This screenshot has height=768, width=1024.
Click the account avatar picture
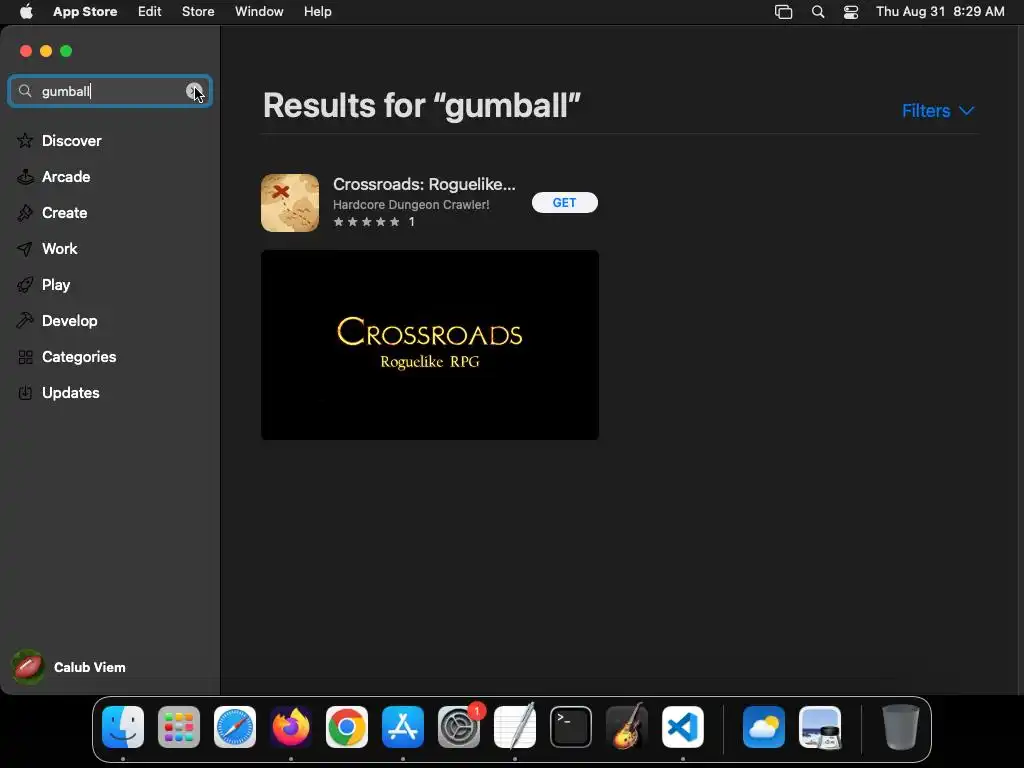click(28, 667)
